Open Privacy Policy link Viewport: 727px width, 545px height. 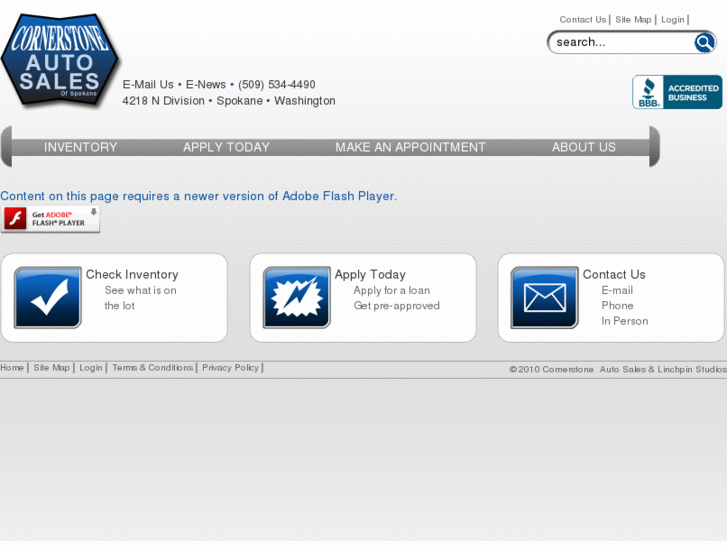230,368
